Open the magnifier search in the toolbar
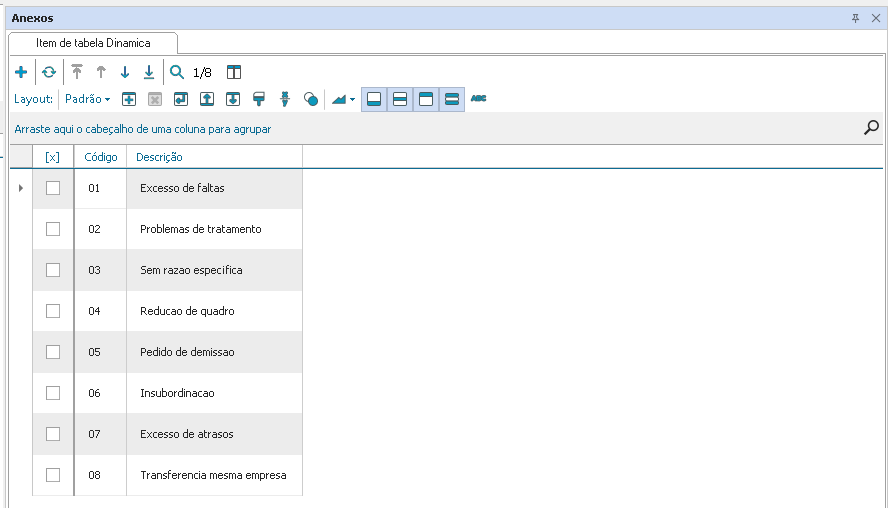The image size is (888, 508). tap(177, 72)
